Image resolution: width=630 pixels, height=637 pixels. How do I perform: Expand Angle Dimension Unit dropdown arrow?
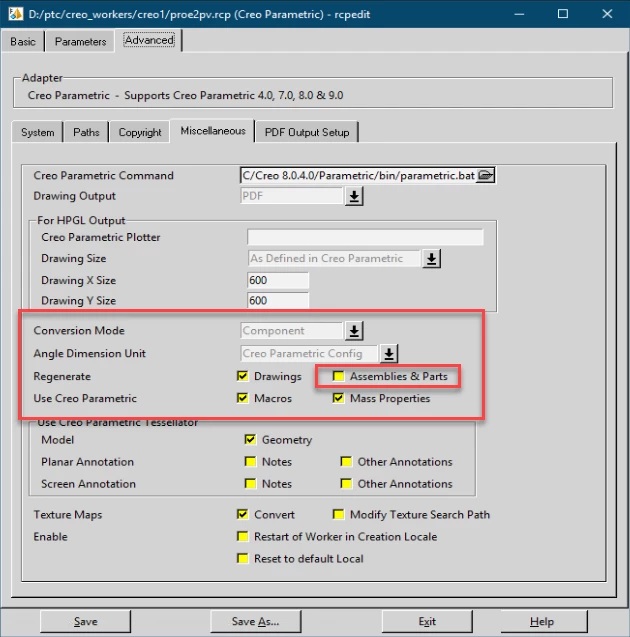[x=389, y=354]
